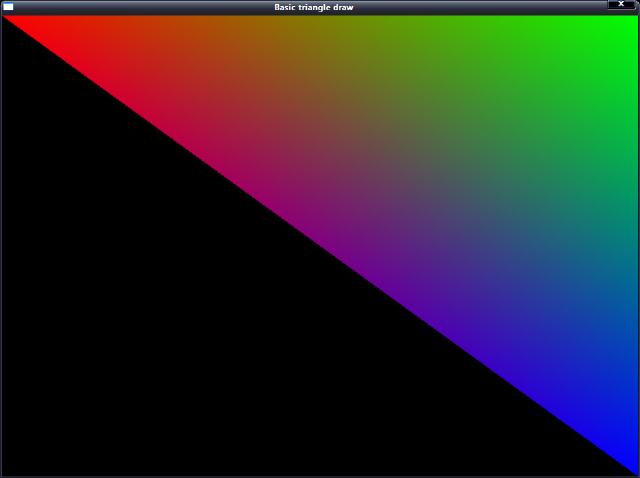Pick the bright green corner of the triangle
This screenshot has width=640, height=478.
(x=630, y=22)
